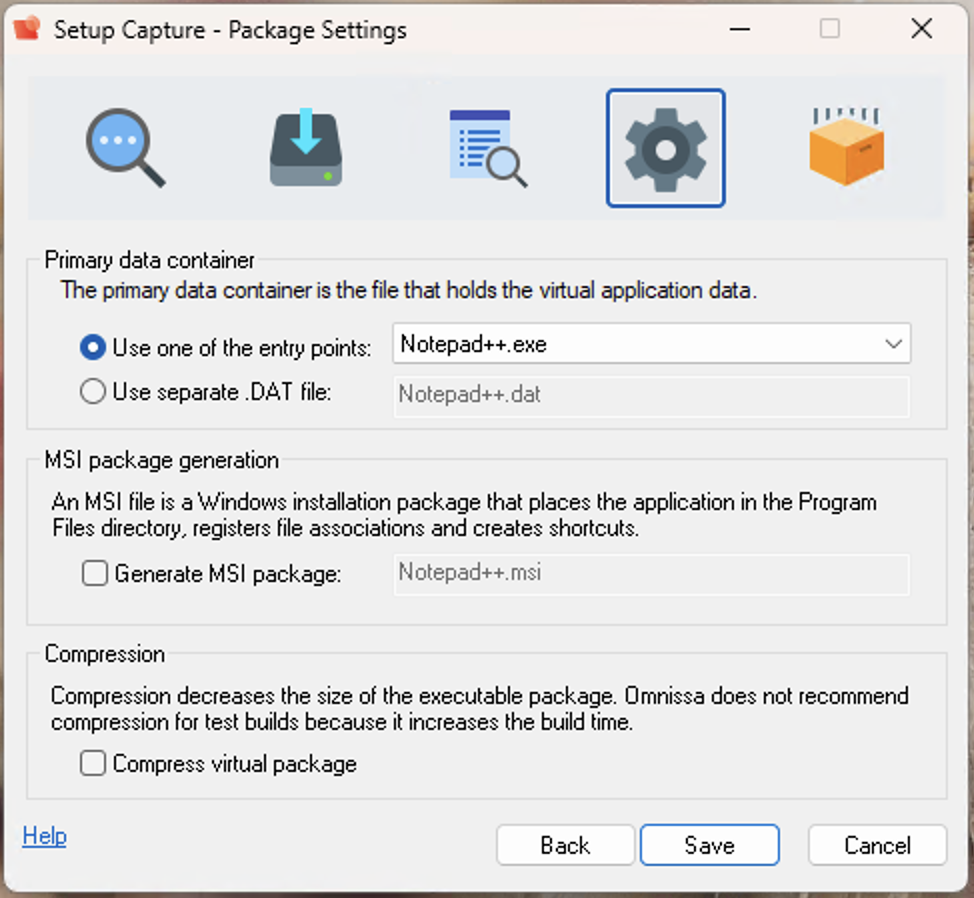Switch to the build package wizard step
The height and width of the screenshot is (898, 974).
pyautogui.click(x=845, y=146)
